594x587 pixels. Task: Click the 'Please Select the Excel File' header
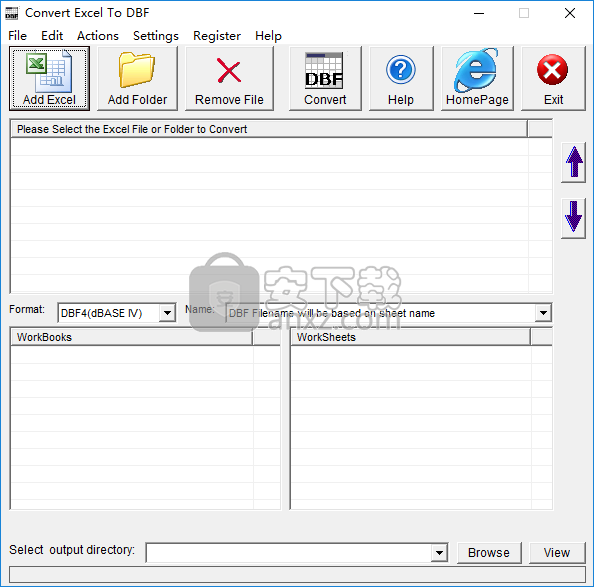tap(269, 129)
